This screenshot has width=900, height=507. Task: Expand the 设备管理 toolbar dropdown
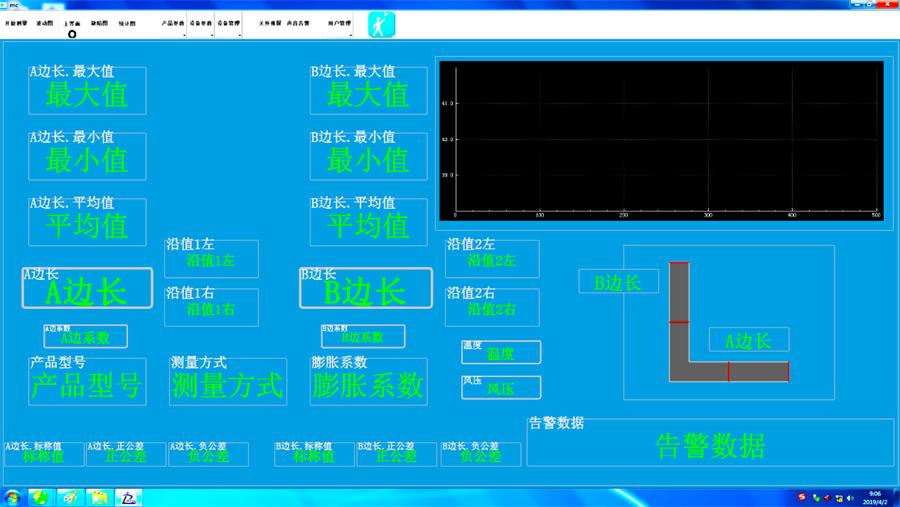coord(229,23)
